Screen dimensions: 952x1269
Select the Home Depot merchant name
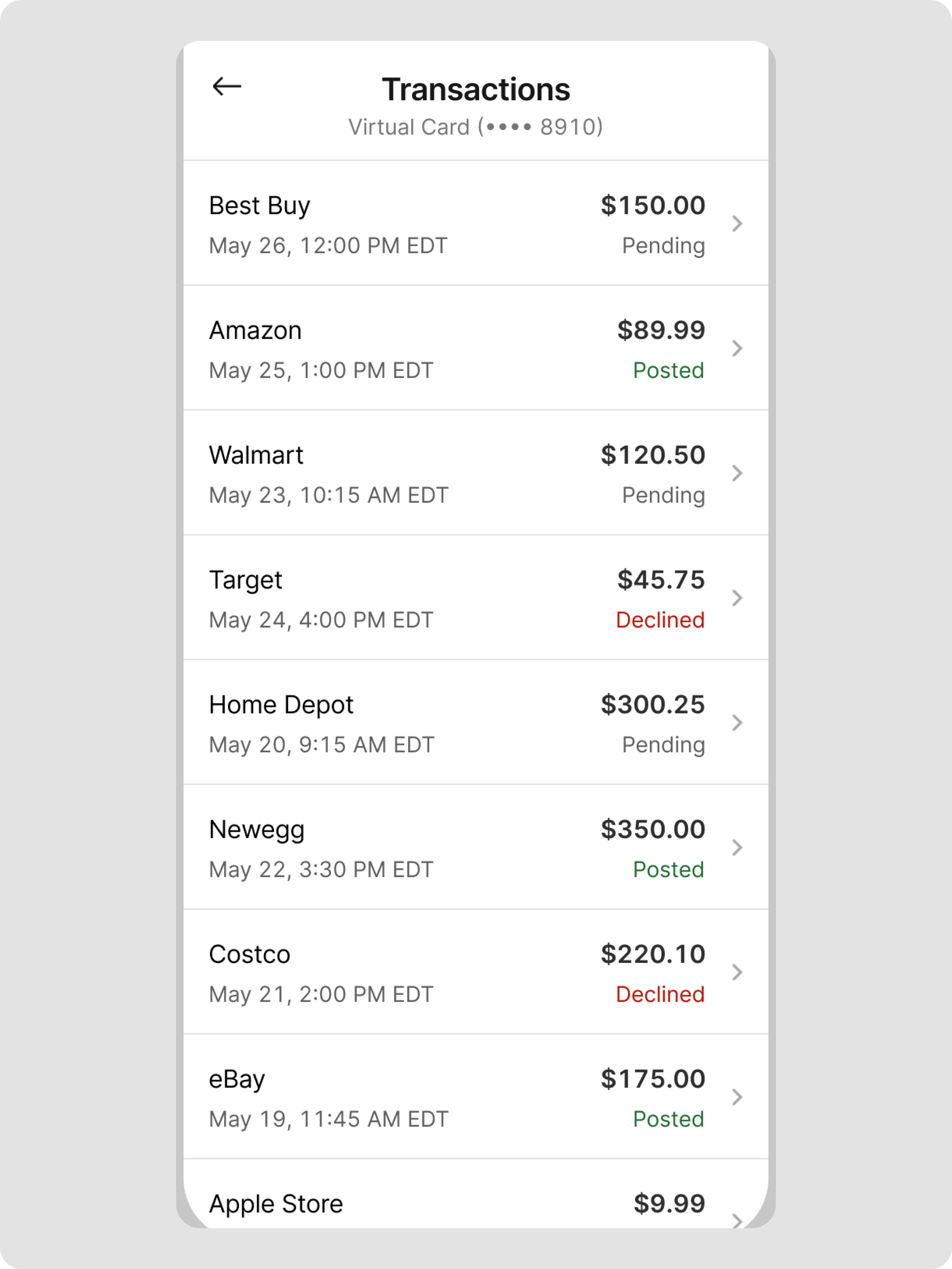pyautogui.click(x=281, y=705)
